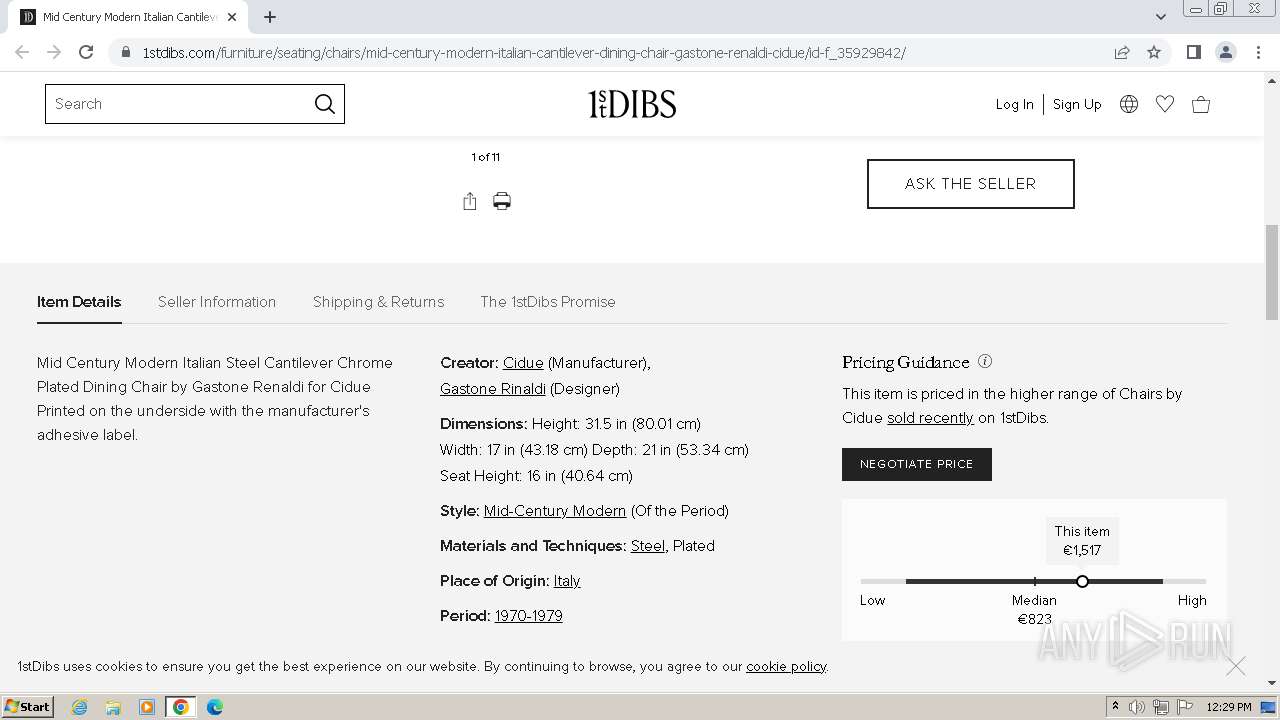
Task: Focus the 1stDibs search field
Action: click(178, 104)
